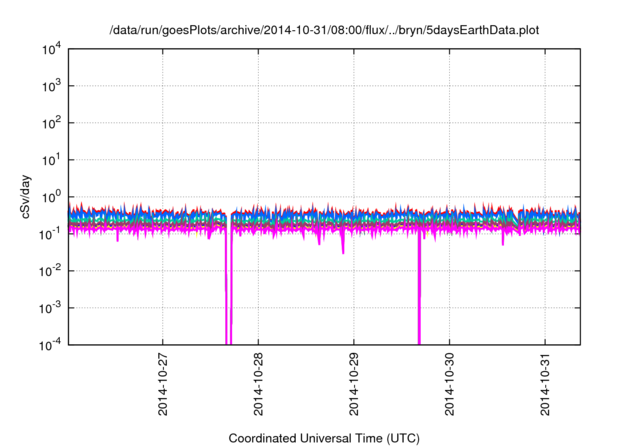The height and width of the screenshot is (448, 640).
Task: Click the magenta dropout spike before 2014-10-30
Action: (x=419, y=288)
